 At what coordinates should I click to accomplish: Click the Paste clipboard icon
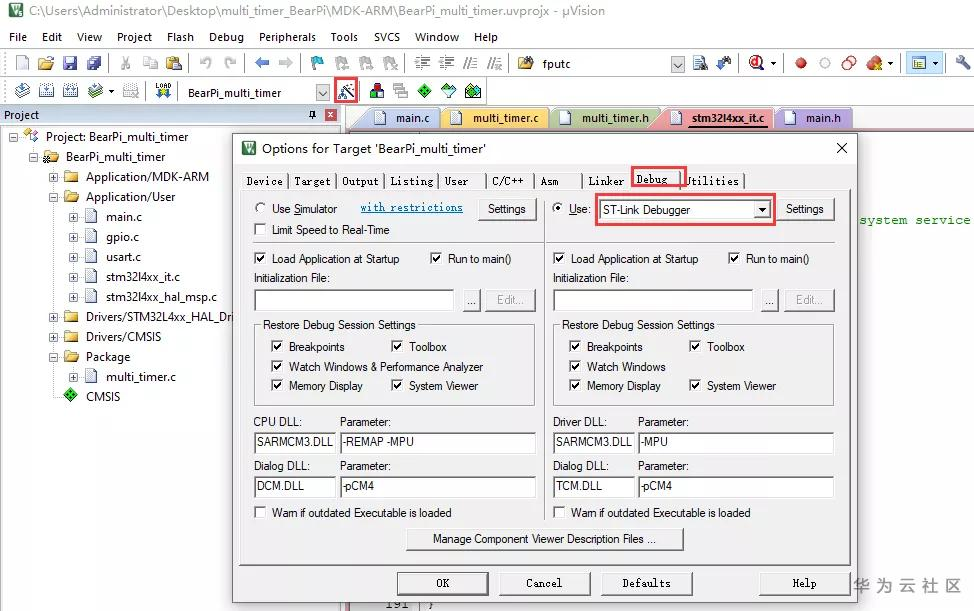[x=174, y=63]
